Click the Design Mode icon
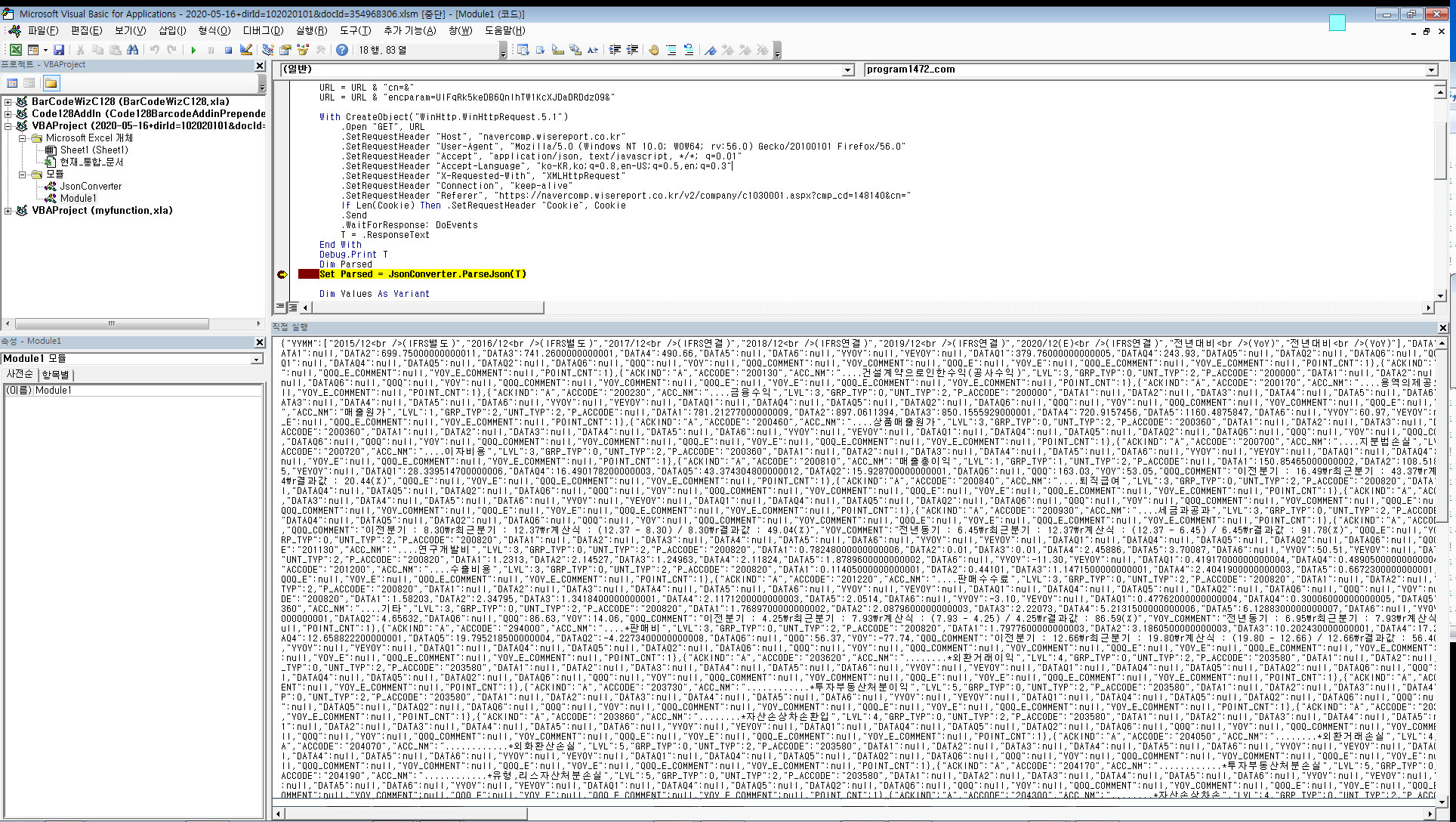This screenshot has height=822, width=1456. [246, 50]
